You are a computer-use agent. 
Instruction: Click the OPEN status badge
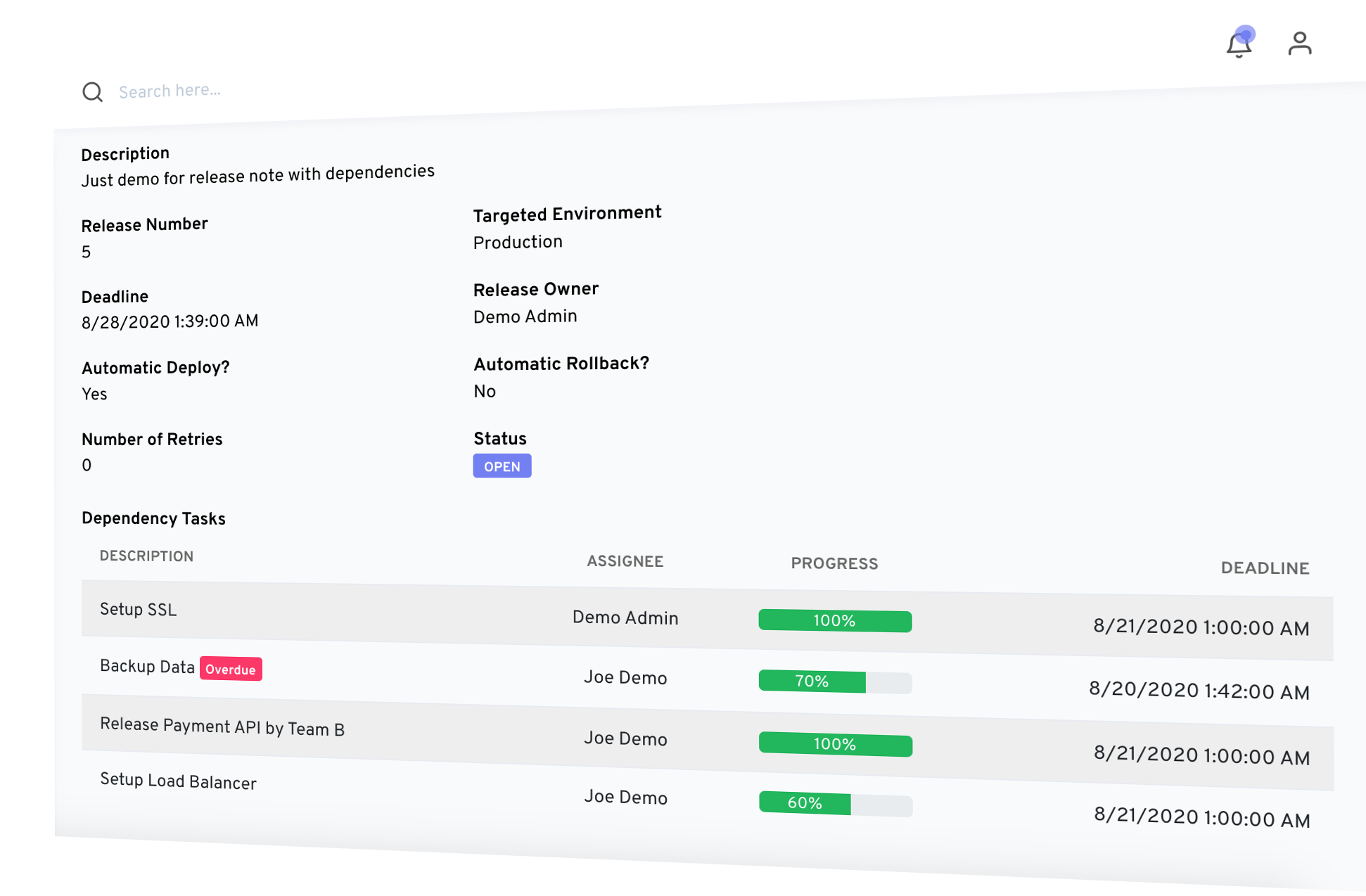[502, 466]
